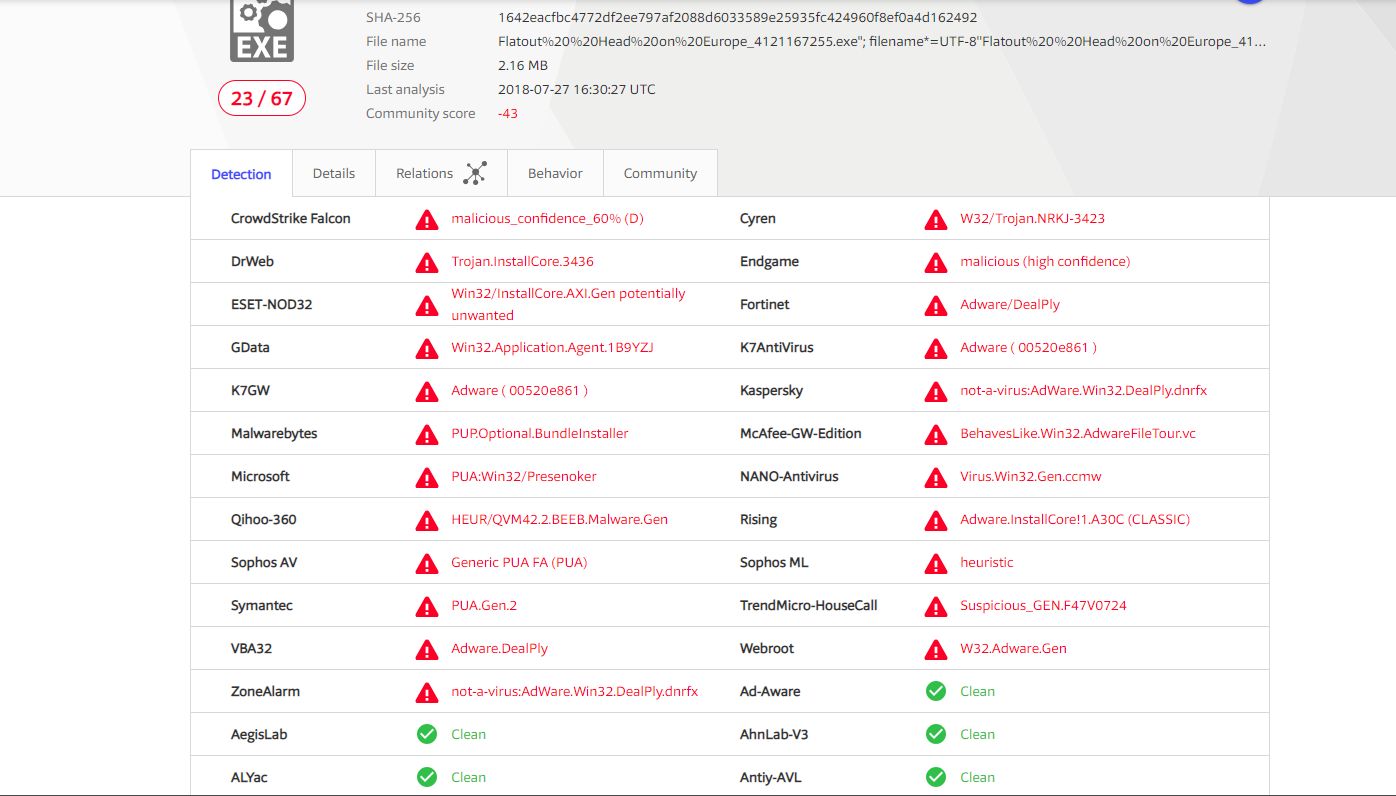Image resolution: width=1396 pixels, height=796 pixels.
Task: Click the warning icon for DrWeb
Action: (x=427, y=262)
